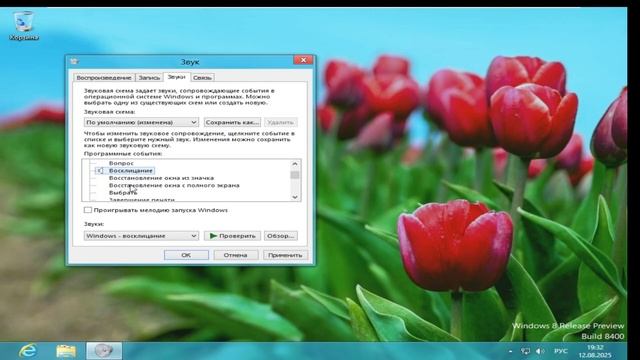
Task: Click the events list scrollbar thumb
Action: tap(295, 175)
